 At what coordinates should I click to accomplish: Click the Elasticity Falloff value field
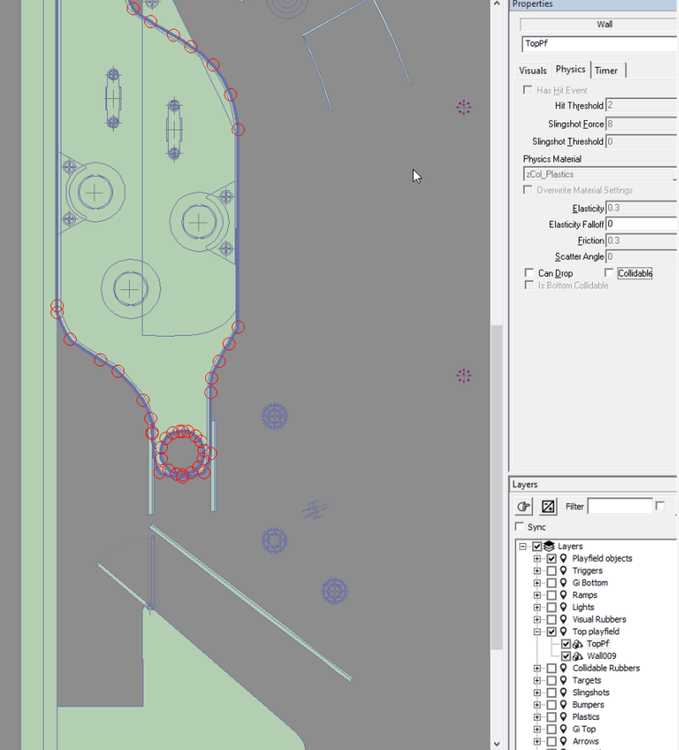pyautogui.click(x=642, y=224)
